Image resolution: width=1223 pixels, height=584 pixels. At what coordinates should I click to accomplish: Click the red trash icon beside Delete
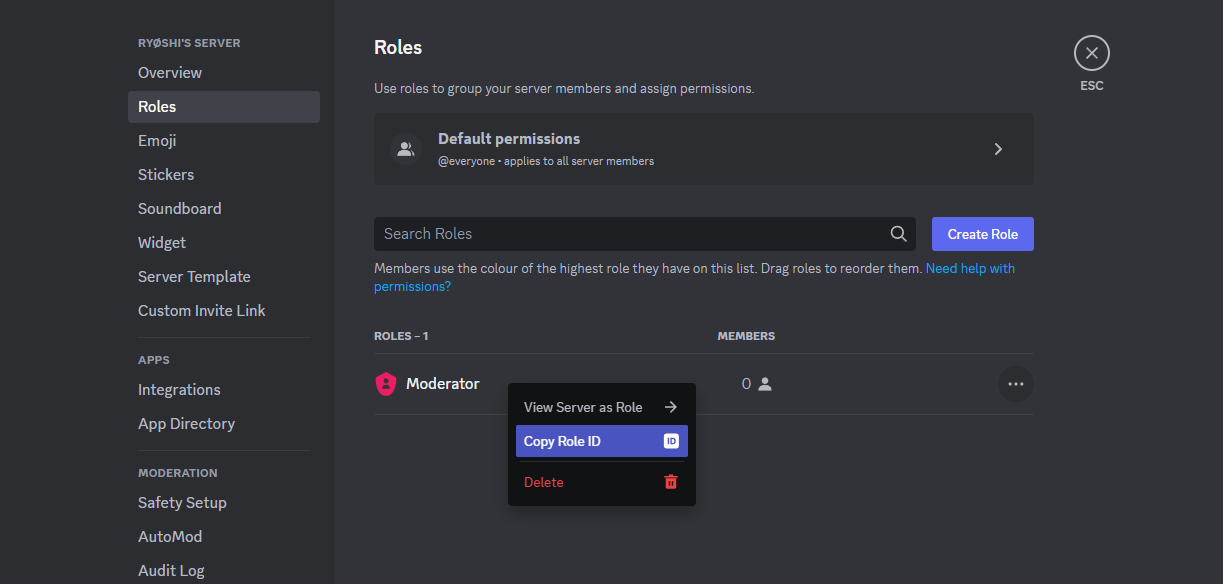click(671, 482)
